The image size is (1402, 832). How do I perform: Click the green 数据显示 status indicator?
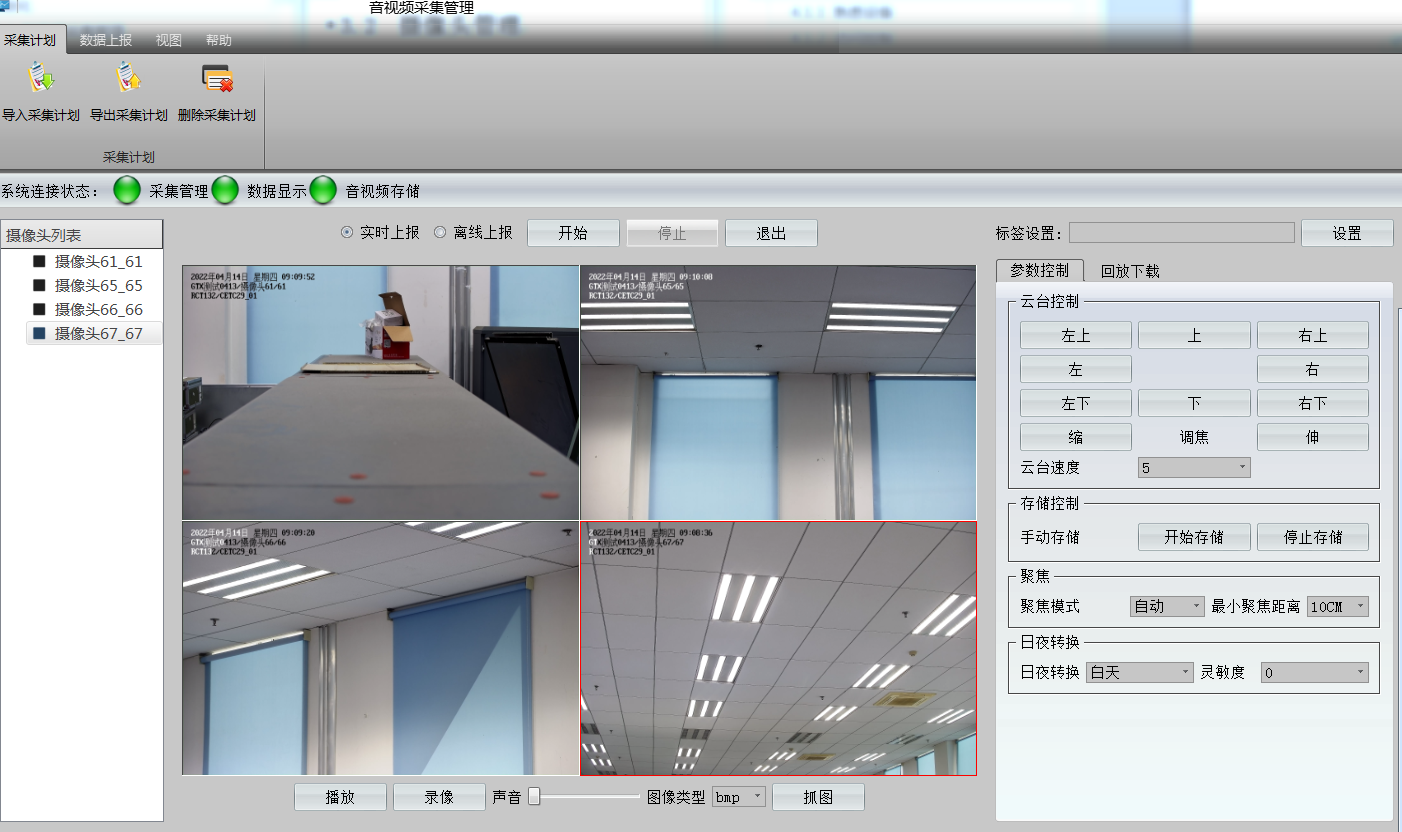(x=225, y=190)
